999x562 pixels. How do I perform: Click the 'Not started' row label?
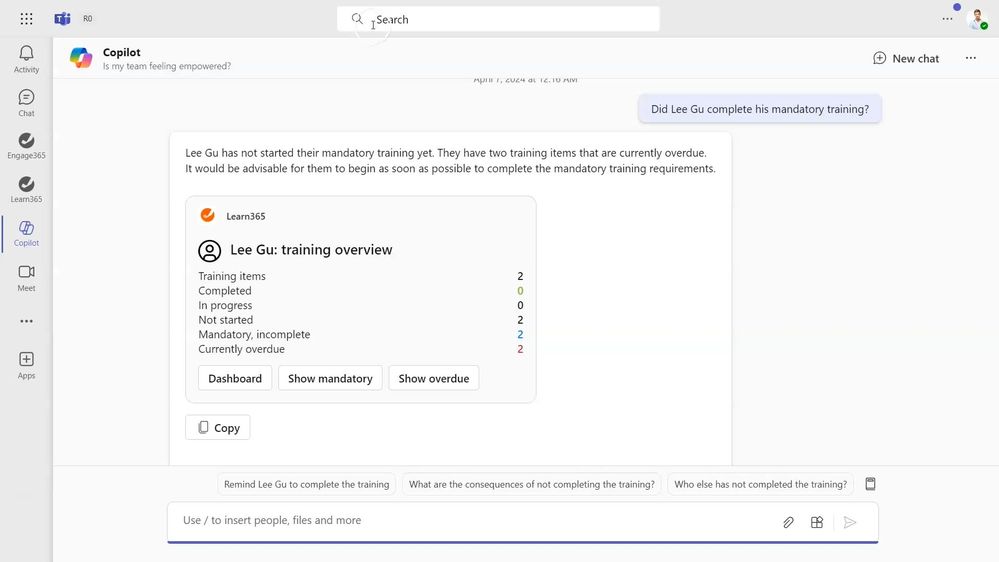click(x=226, y=320)
